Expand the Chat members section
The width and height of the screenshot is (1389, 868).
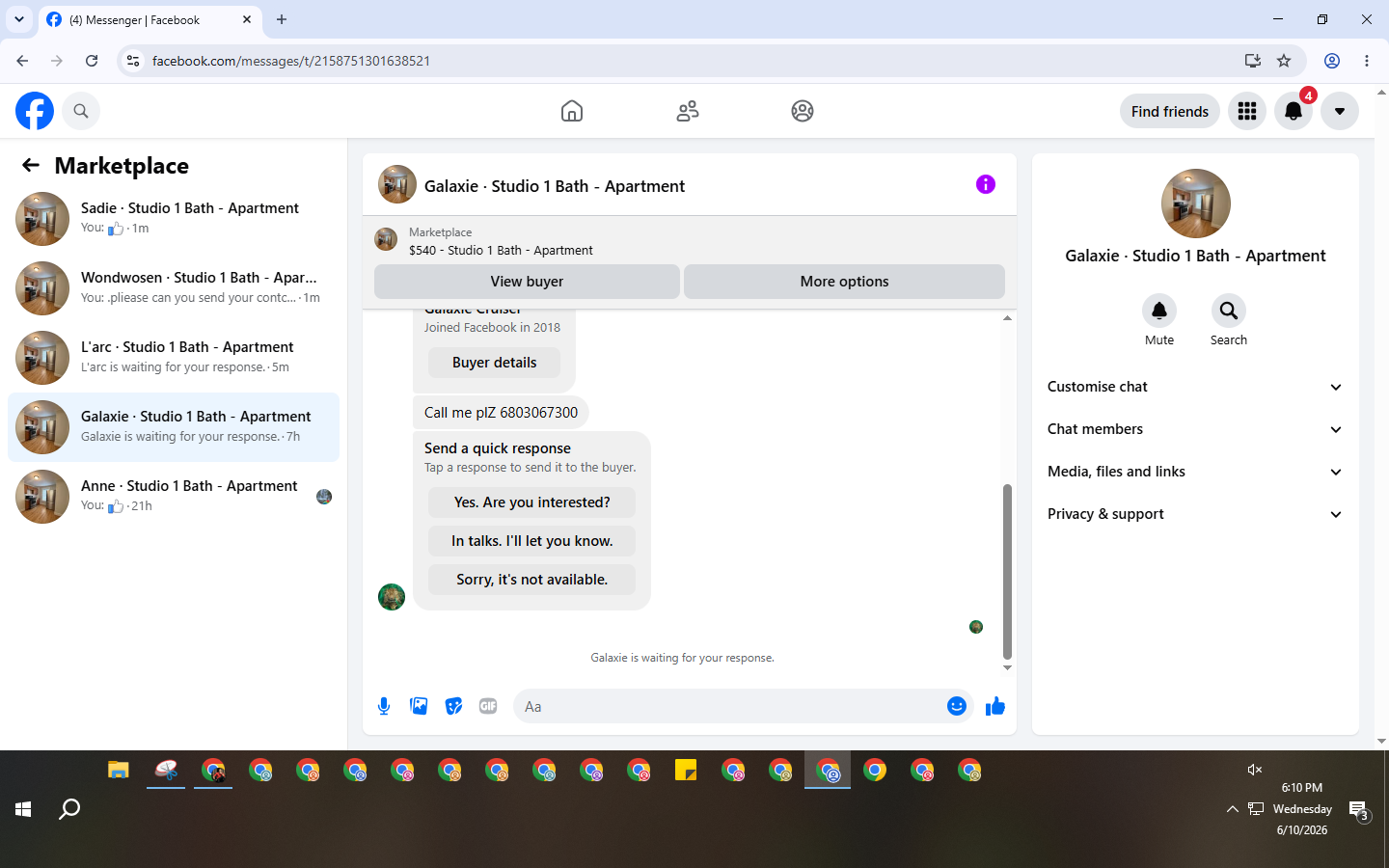tap(1195, 429)
